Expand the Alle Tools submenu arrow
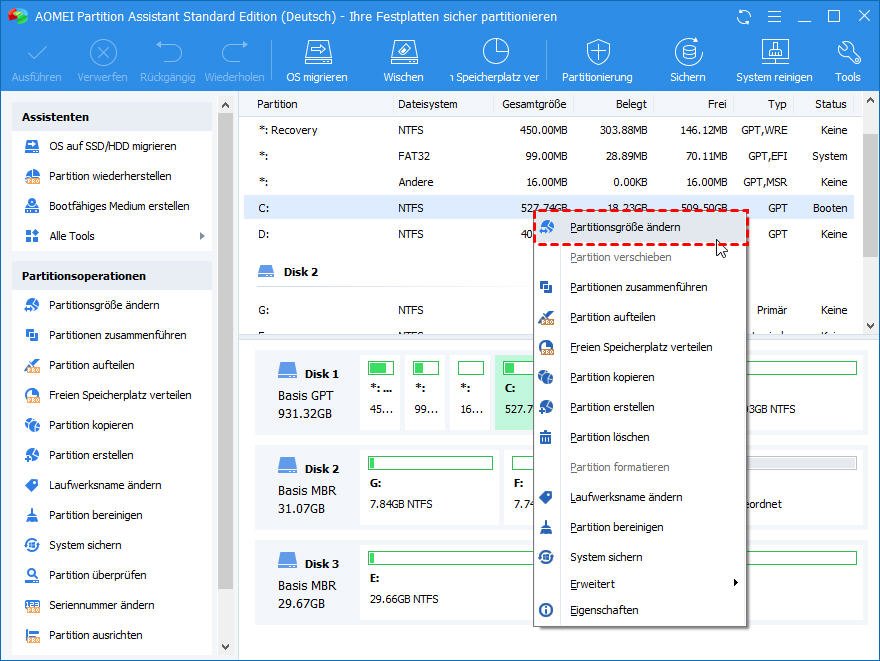 pyautogui.click(x=202, y=236)
